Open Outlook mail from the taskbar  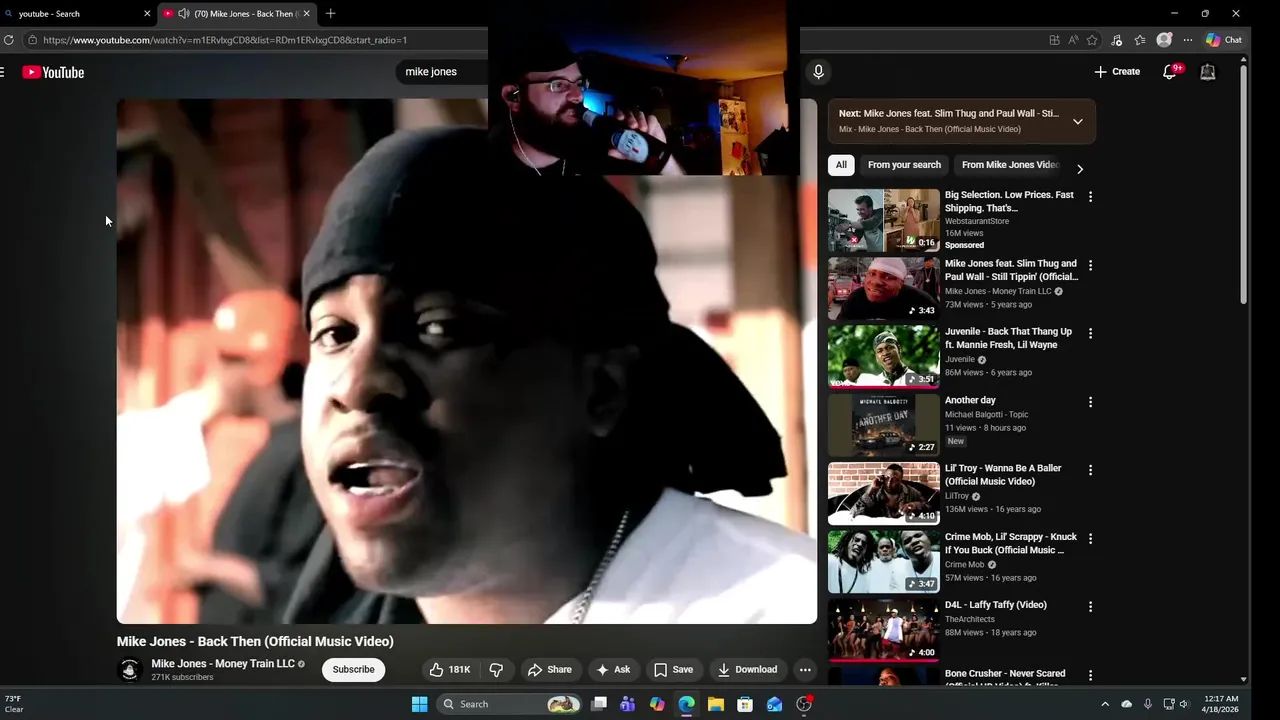pos(774,704)
